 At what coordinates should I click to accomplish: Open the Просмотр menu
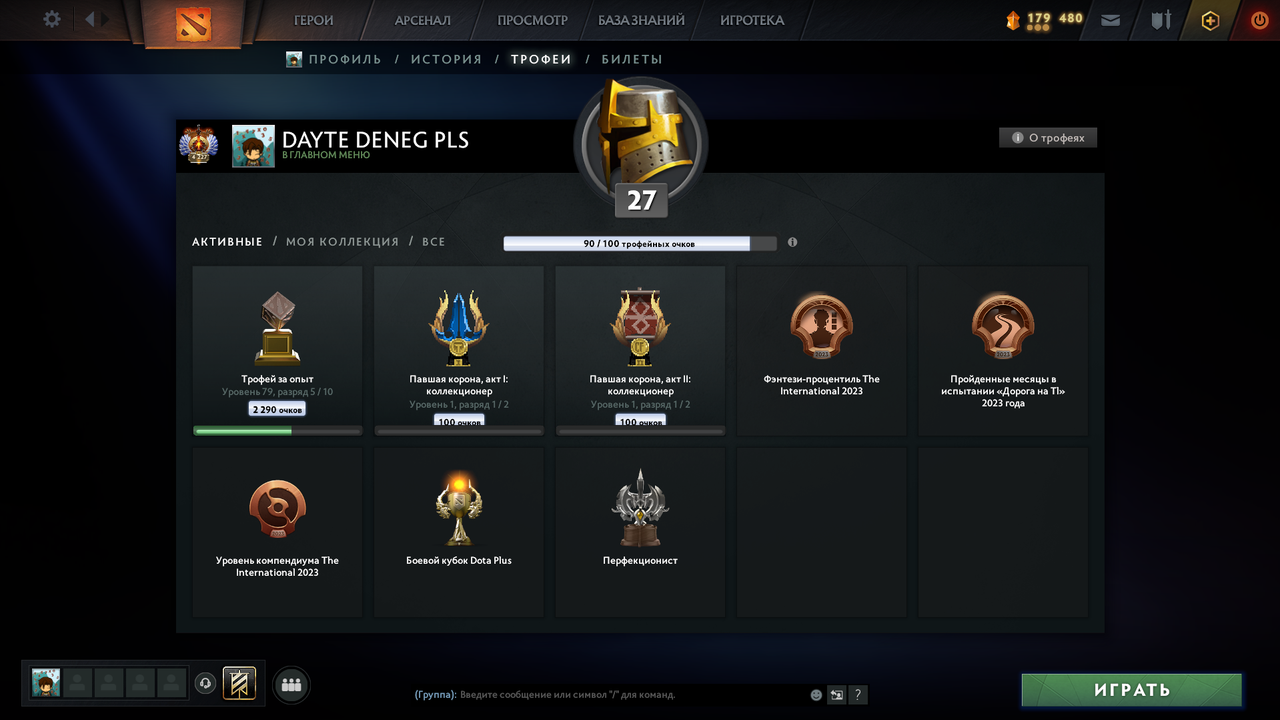tap(532, 20)
